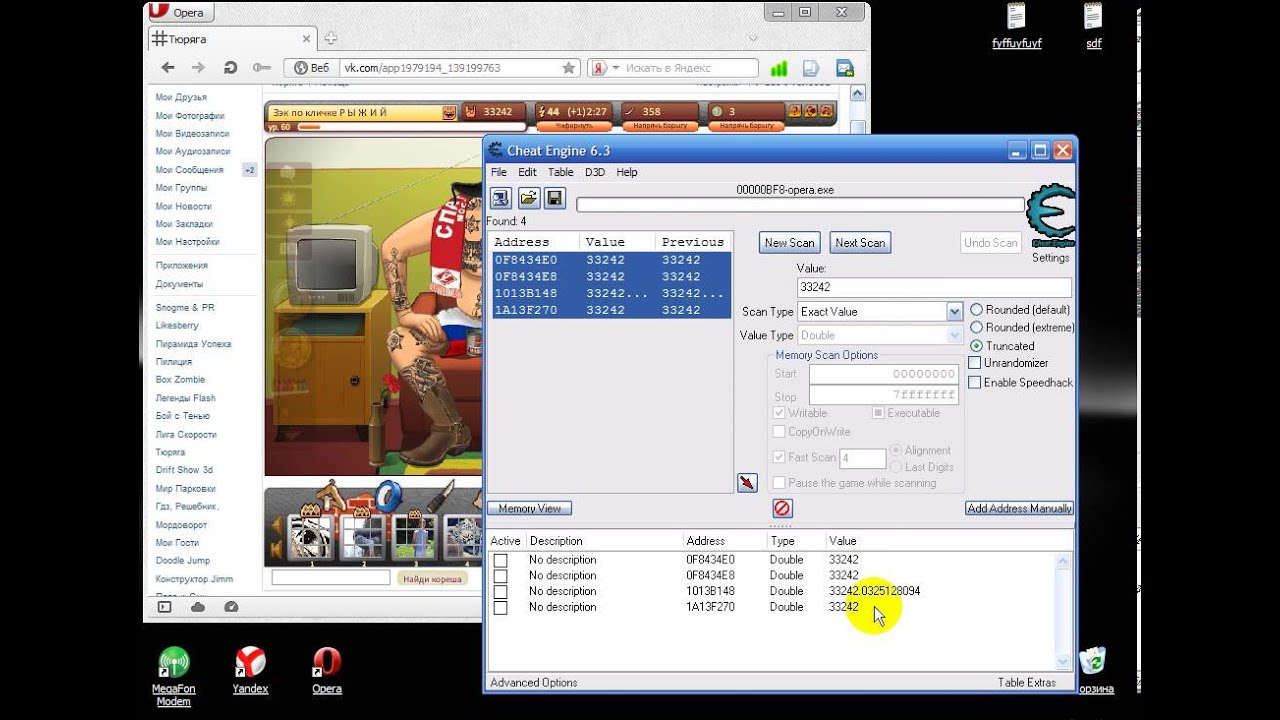The image size is (1280, 720).
Task: Open Help menu in Cheat Engine
Action: (627, 172)
